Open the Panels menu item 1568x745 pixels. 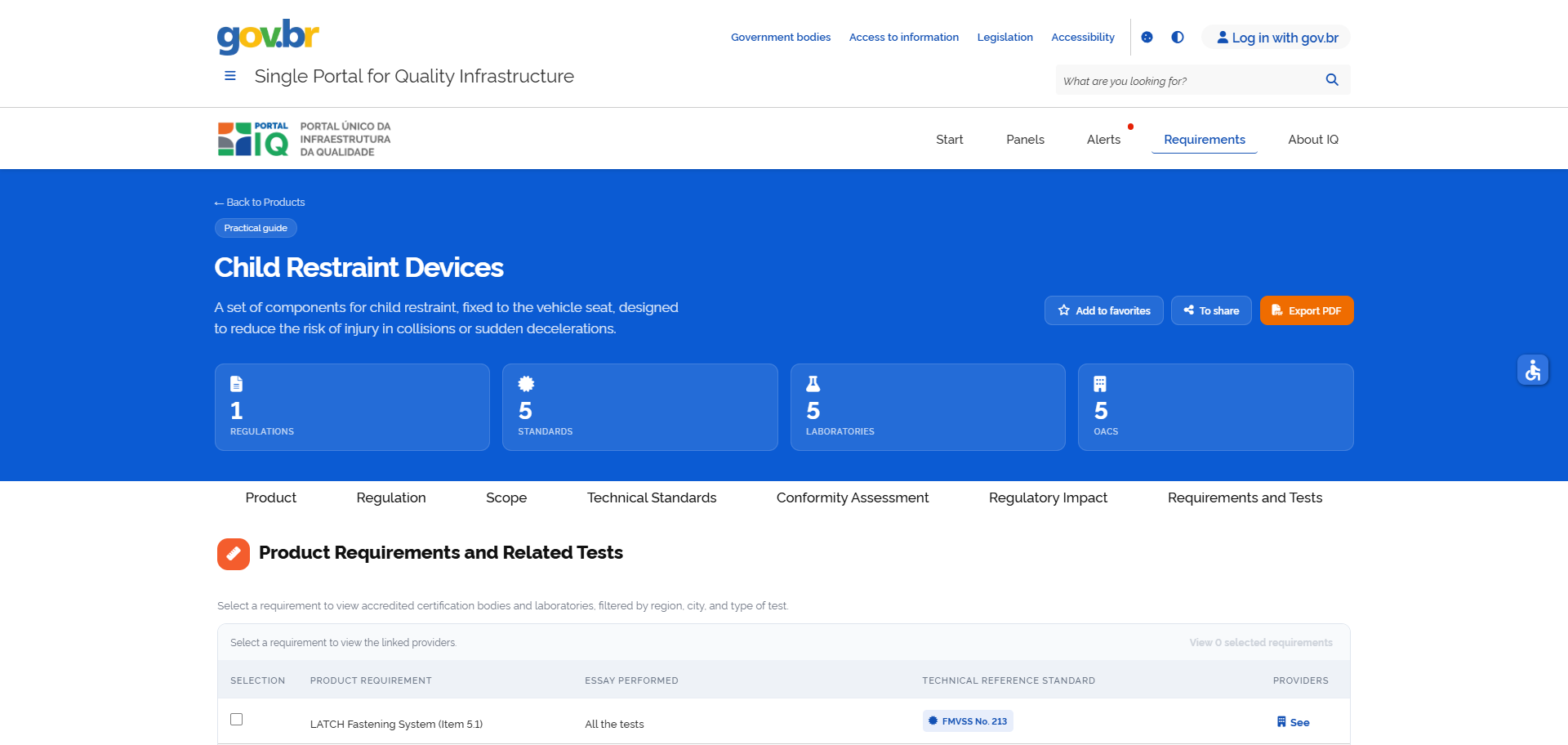[x=1026, y=140]
